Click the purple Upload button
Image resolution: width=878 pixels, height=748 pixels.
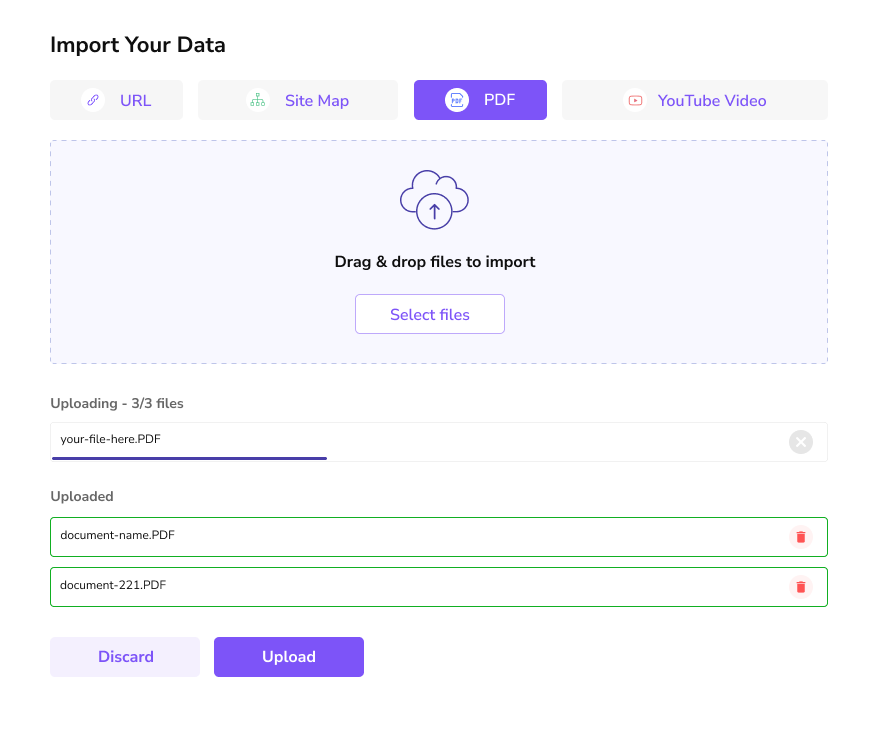click(289, 657)
